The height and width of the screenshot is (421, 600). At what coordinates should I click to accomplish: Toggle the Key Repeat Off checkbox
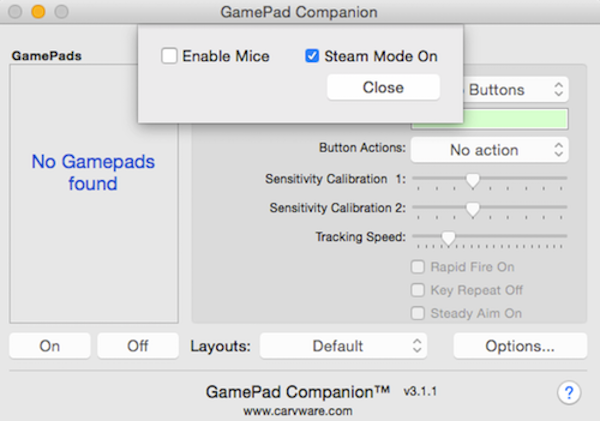pyautogui.click(x=418, y=290)
